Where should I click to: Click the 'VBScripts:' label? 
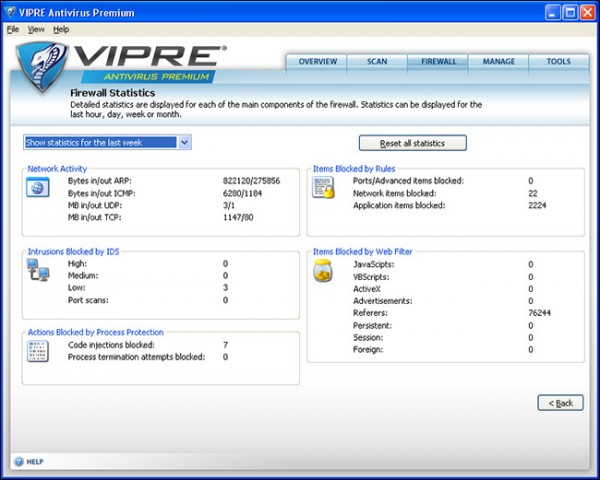(371, 277)
